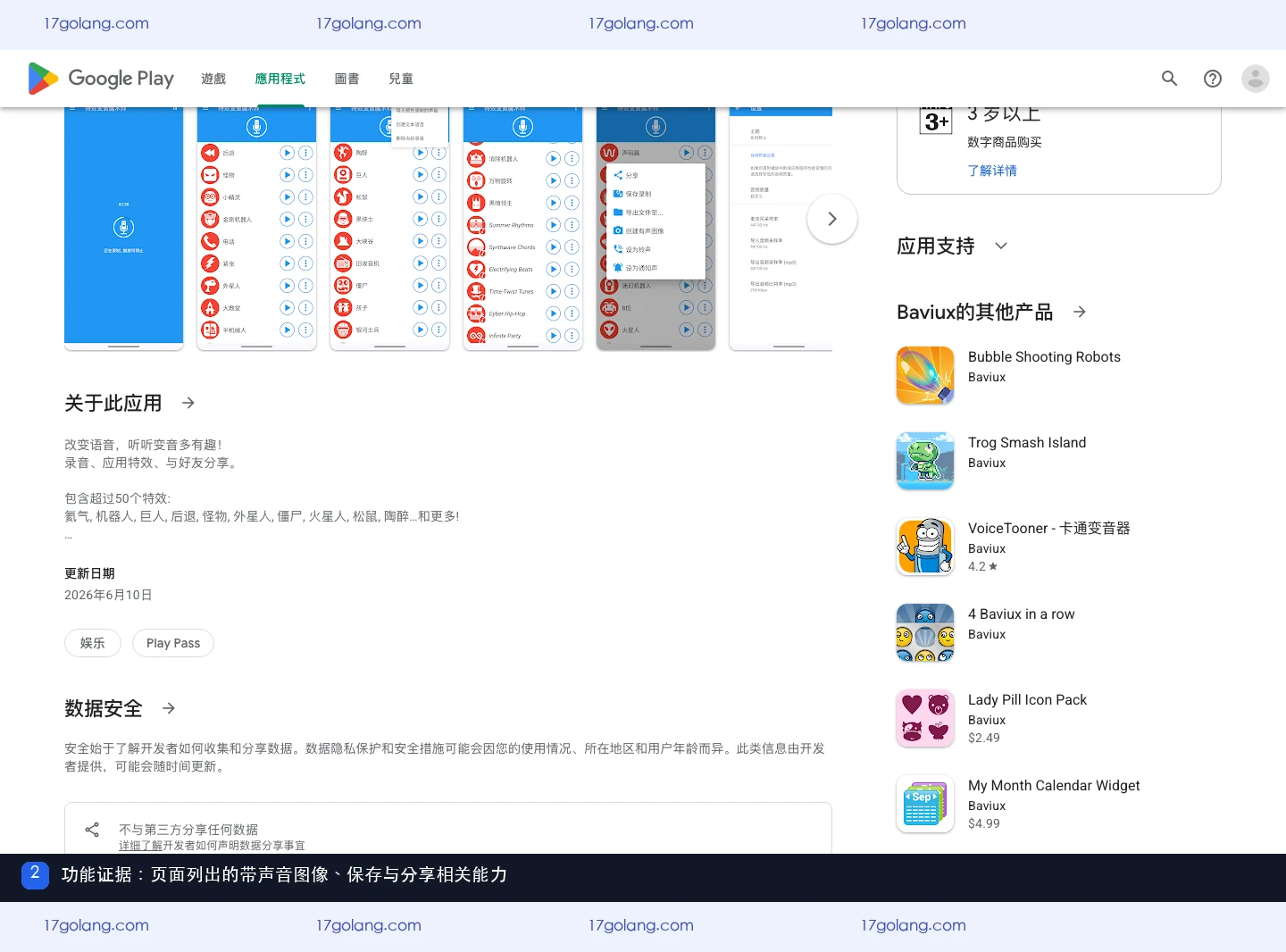
Task: Click the Lady Pill Icon Pack $2.49 price
Action: 984,738
